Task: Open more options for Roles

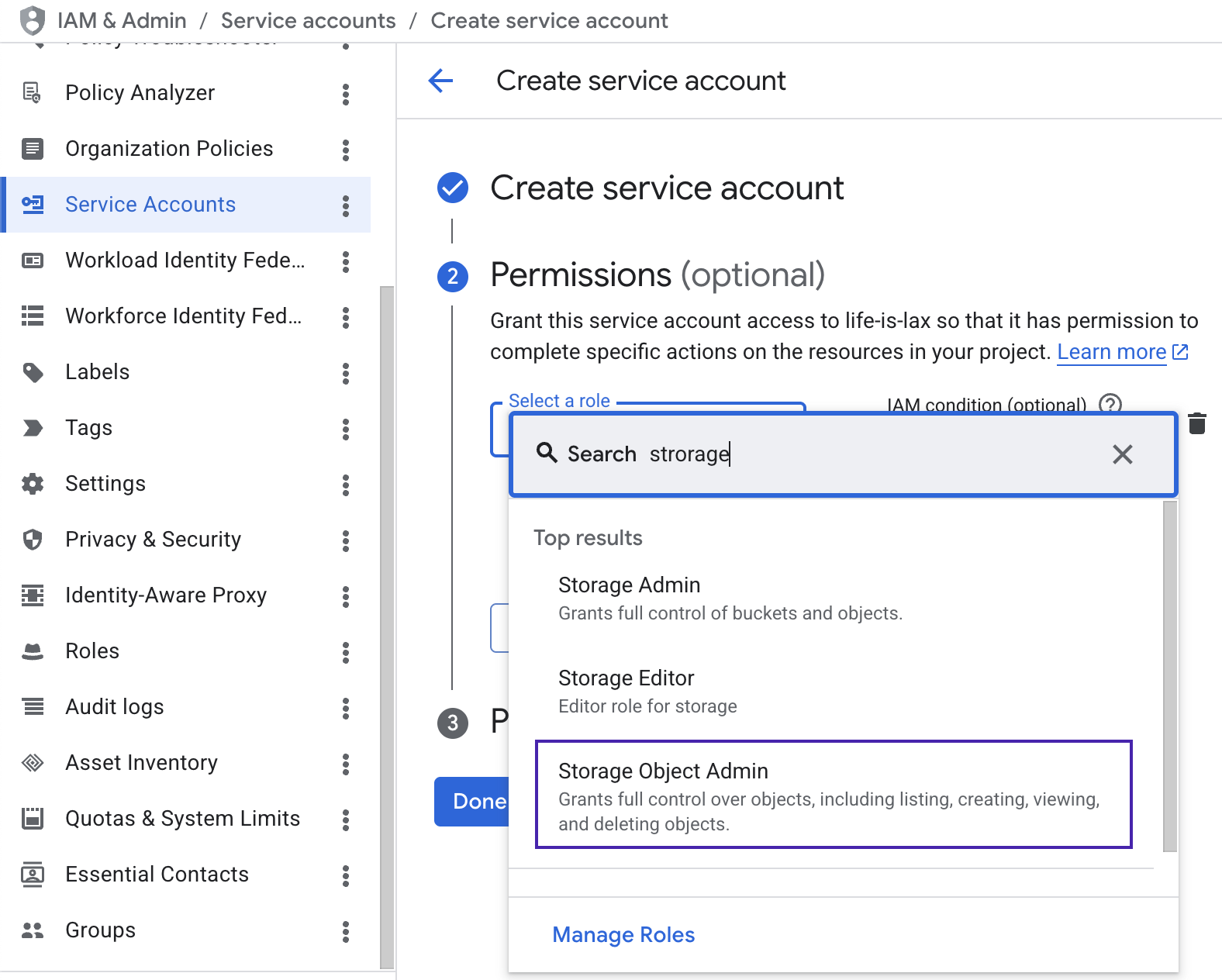Action: point(346,653)
